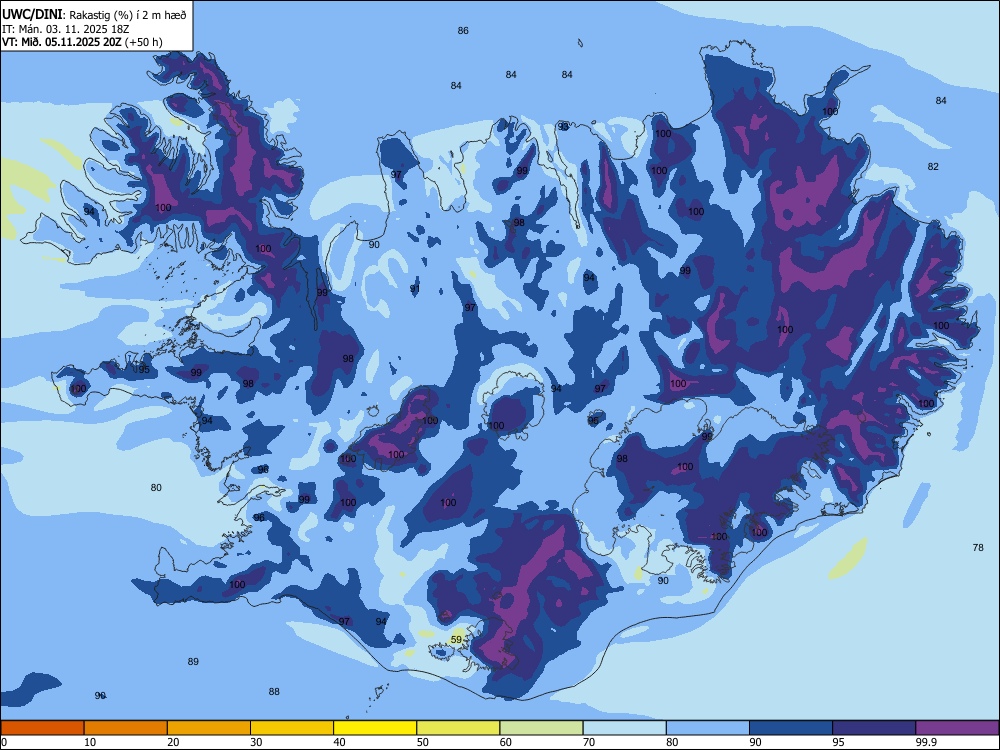1000x750 pixels.
Task: Click the '95' value on the western peninsula
Action: 144,369
